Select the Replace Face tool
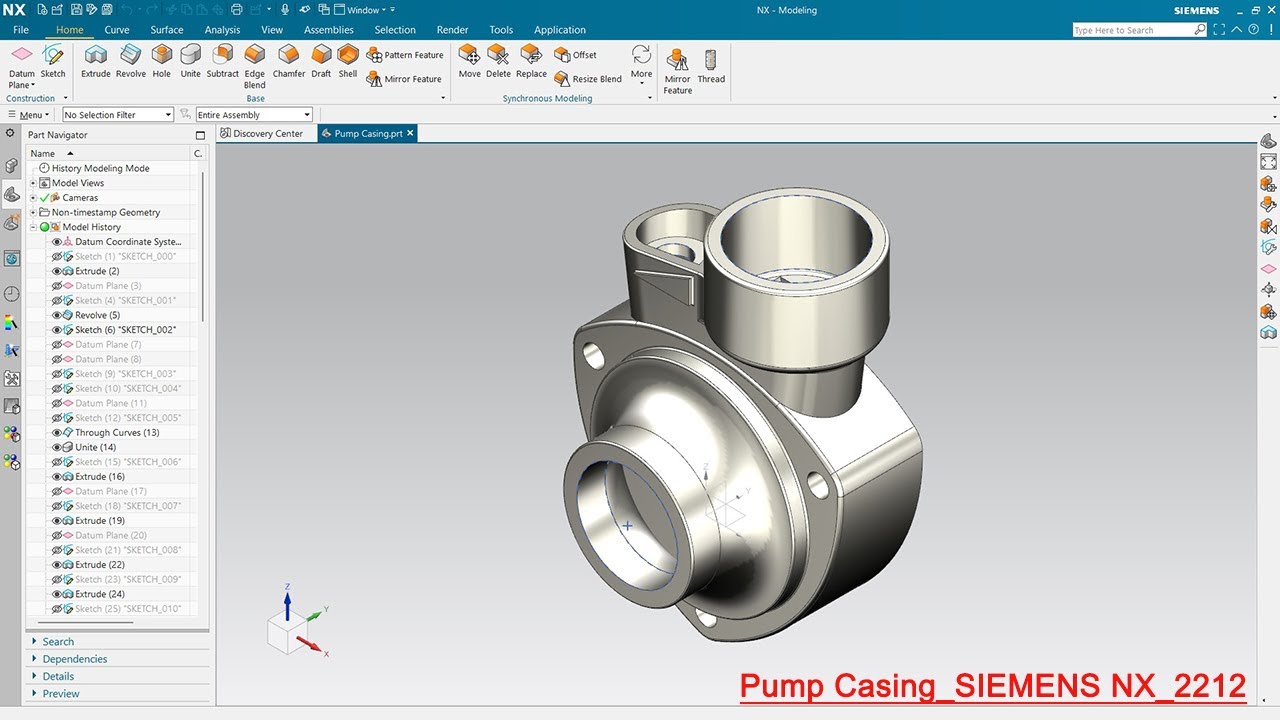Image resolution: width=1280 pixels, height=720 pixels. 531,61
